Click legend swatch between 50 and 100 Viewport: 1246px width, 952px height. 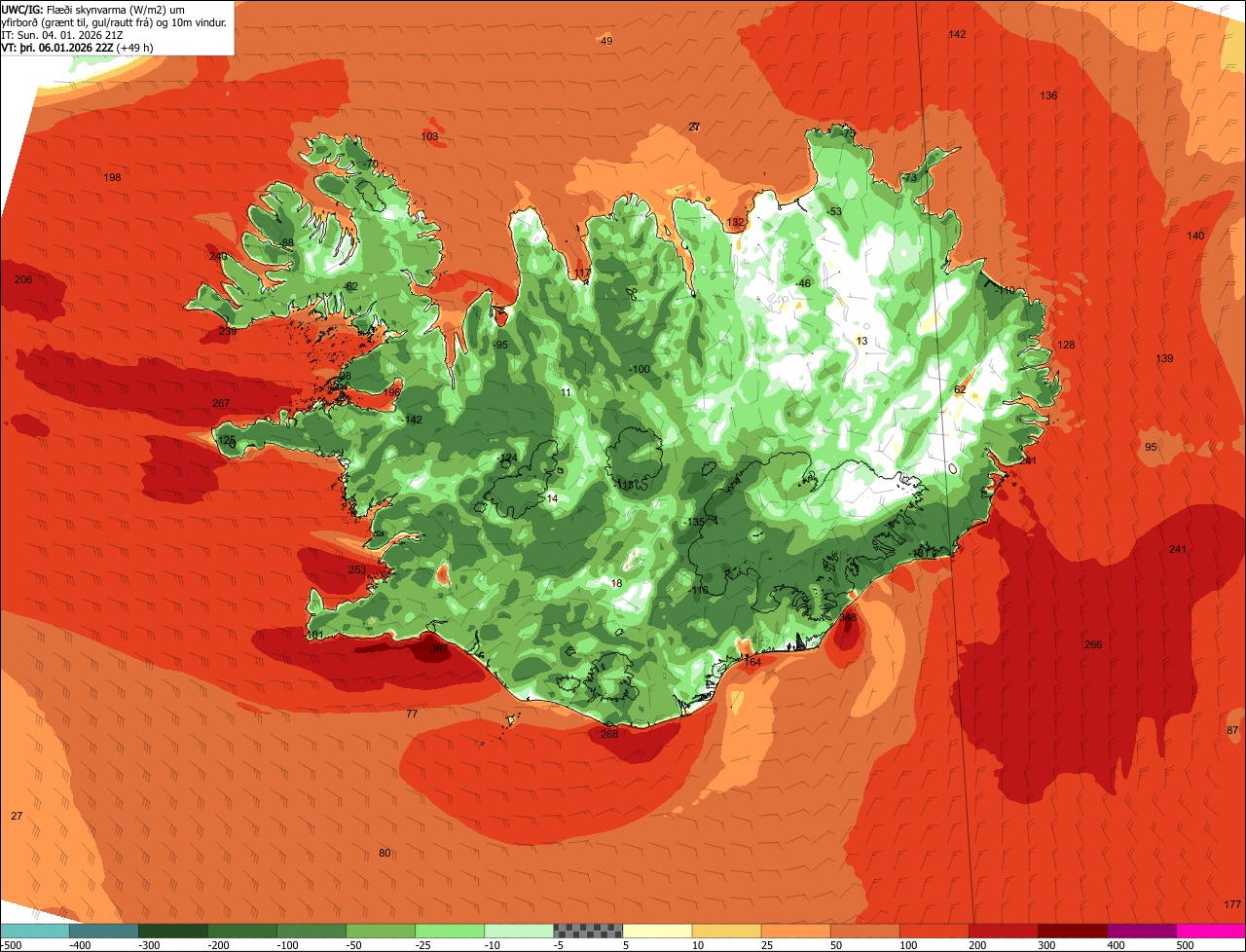click(863, 931)
